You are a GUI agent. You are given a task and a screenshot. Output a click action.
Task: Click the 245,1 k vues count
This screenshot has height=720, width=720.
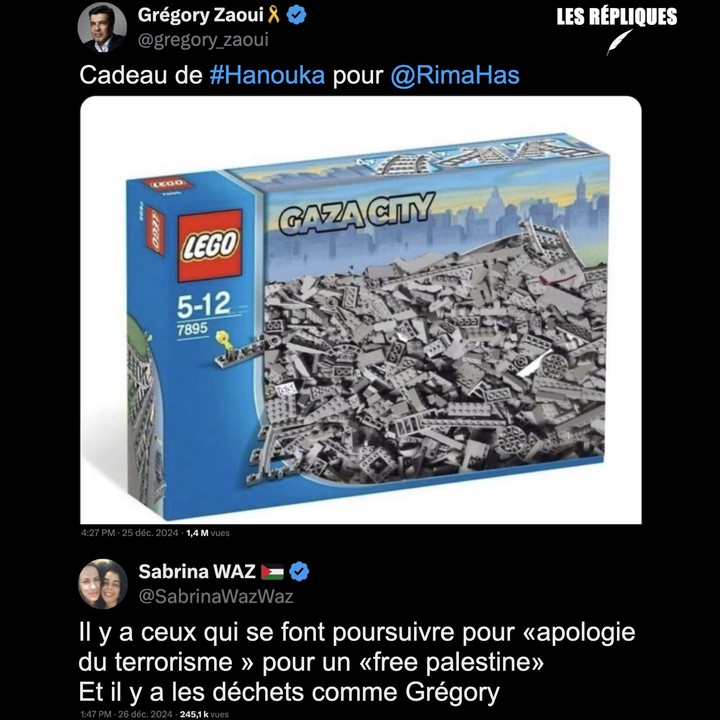204,714
